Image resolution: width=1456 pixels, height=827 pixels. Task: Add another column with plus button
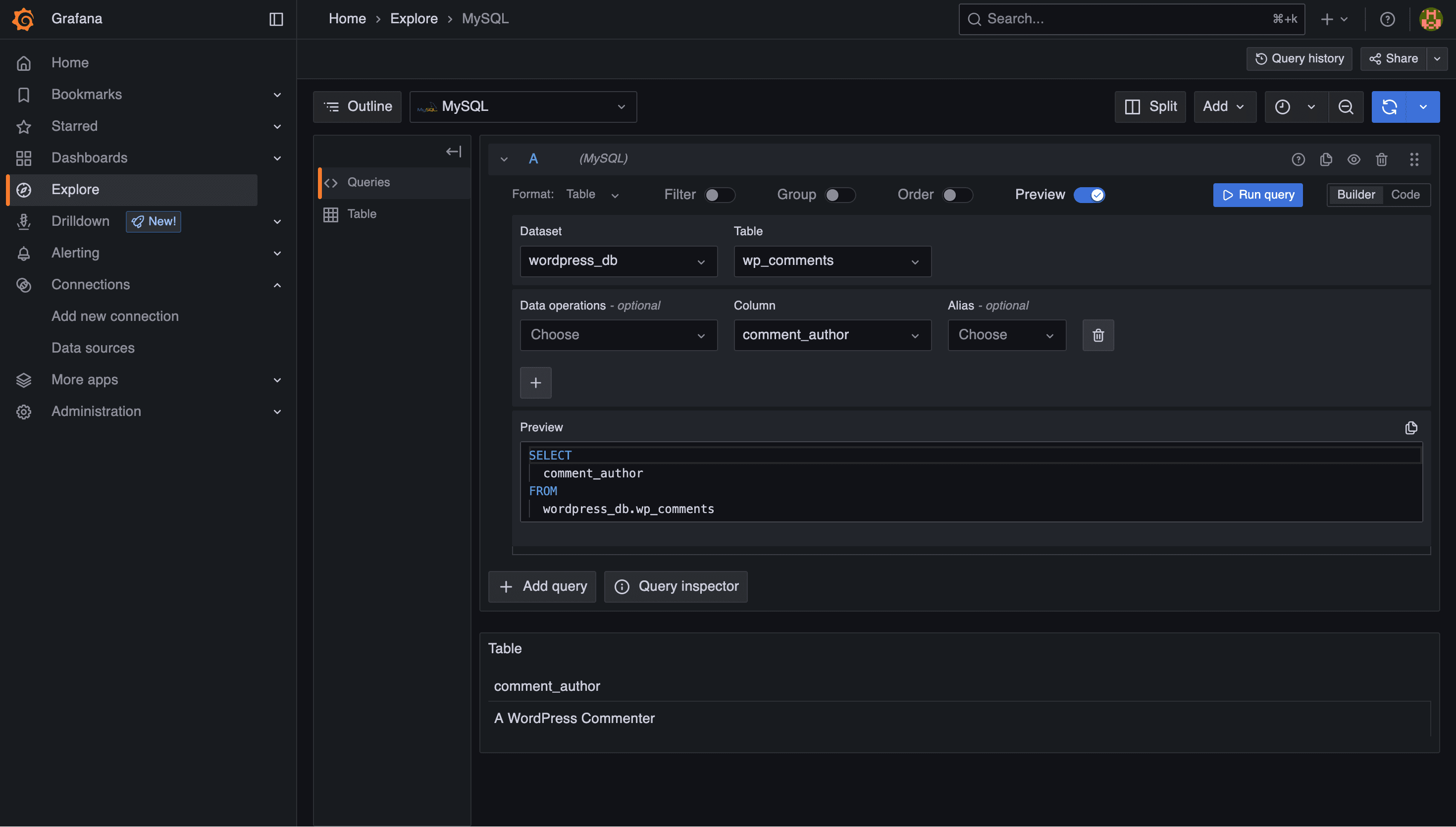[535, 383]
